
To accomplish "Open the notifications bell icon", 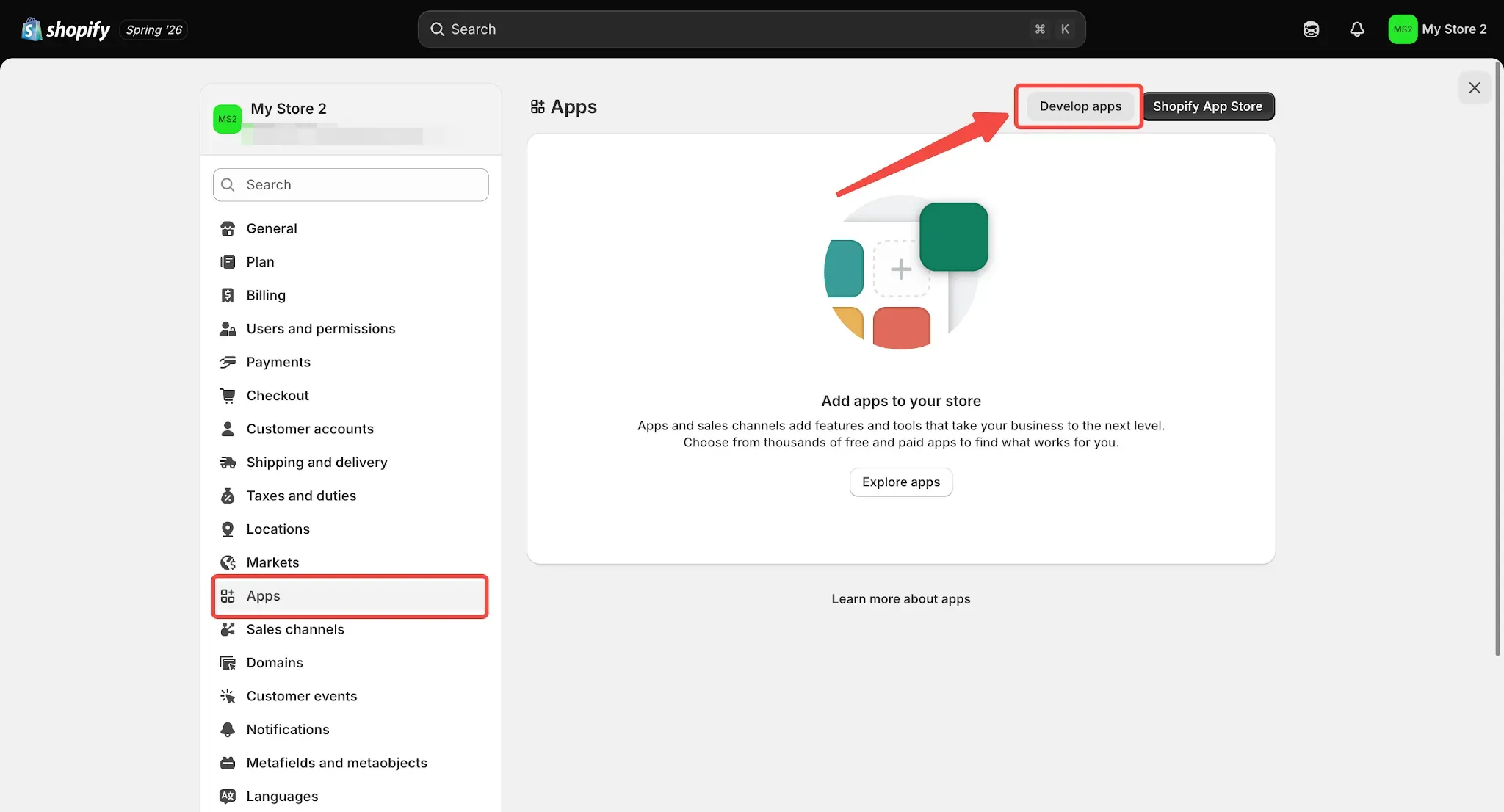I will coord(1357,29).
